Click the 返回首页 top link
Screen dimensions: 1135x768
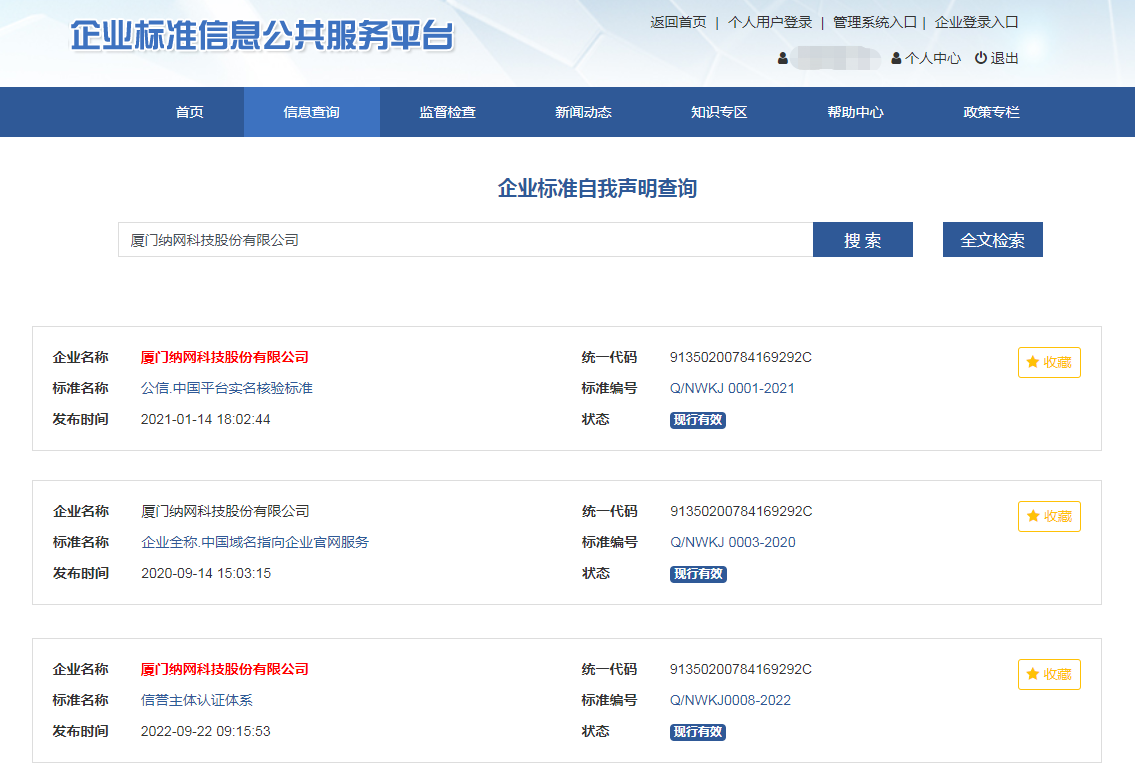point(678,22)
